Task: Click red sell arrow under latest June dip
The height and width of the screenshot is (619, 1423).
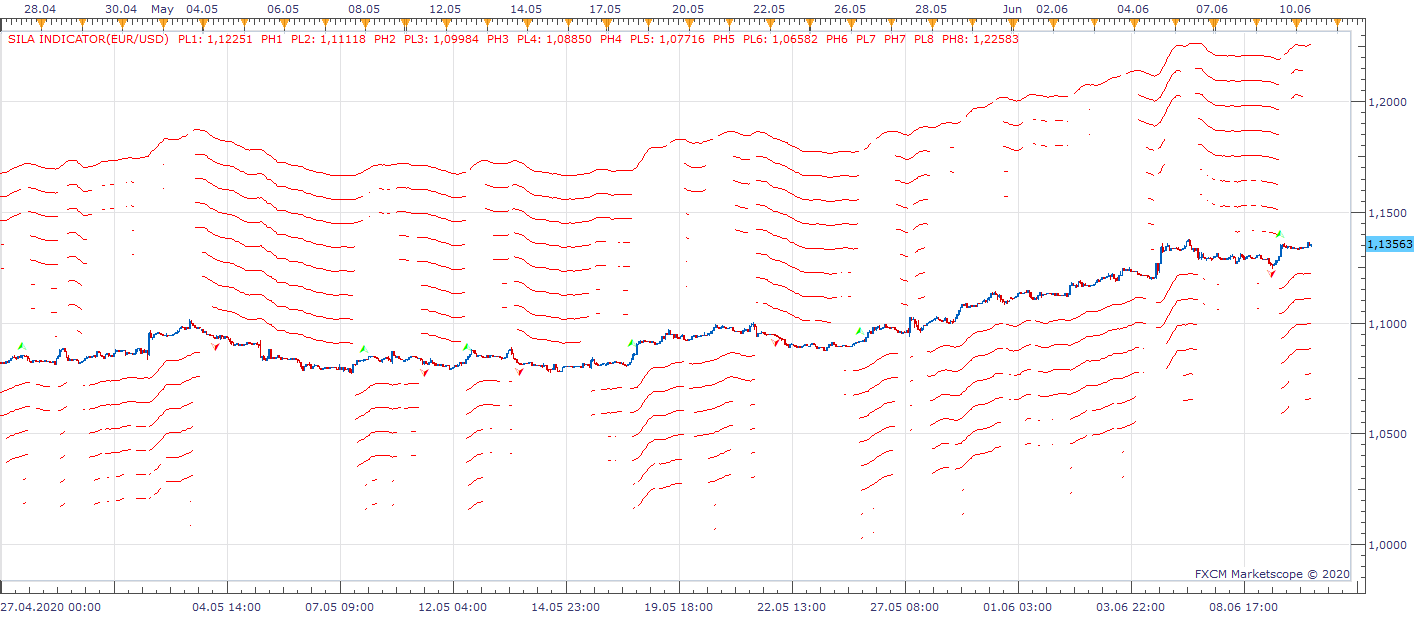Action: (x=1272, y=273)
